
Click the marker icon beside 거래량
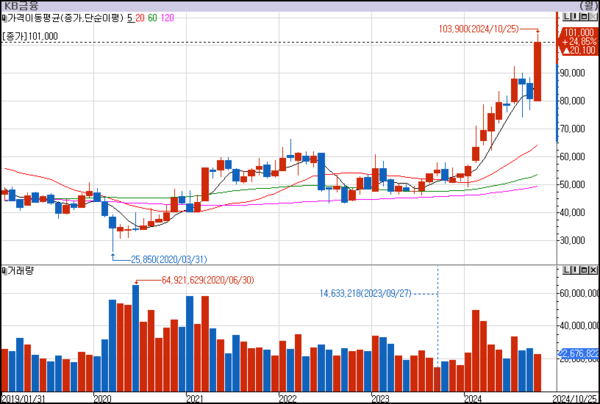point(4,271)
